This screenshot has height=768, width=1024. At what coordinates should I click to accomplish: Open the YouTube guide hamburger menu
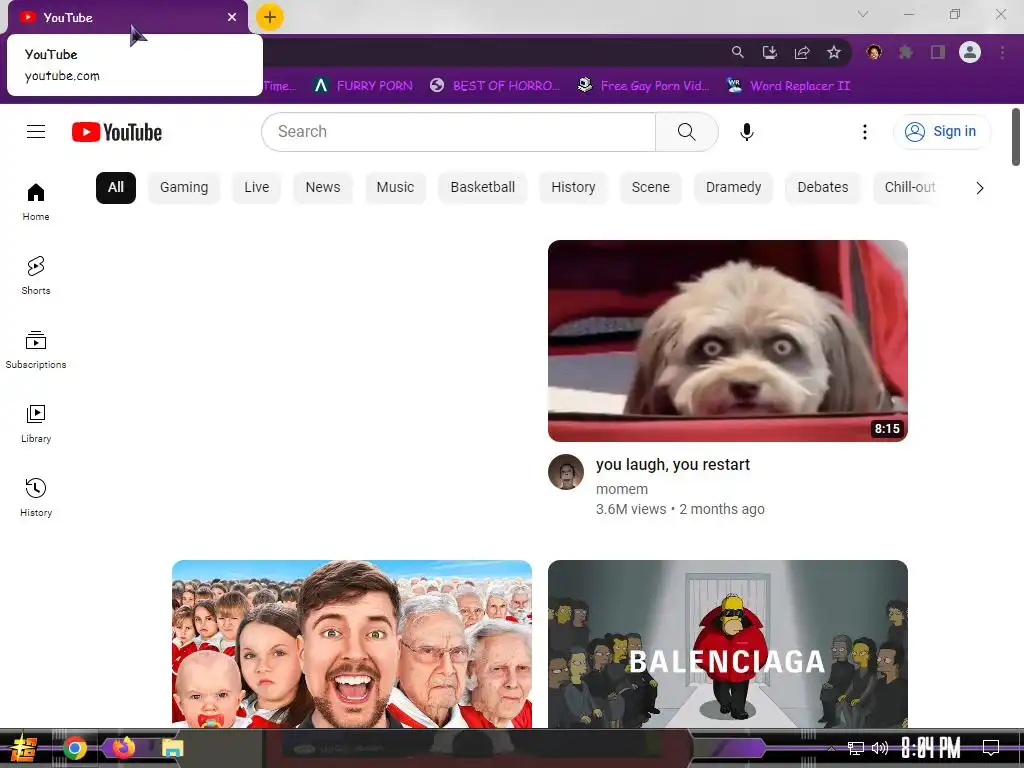click(x=36, y=132)
